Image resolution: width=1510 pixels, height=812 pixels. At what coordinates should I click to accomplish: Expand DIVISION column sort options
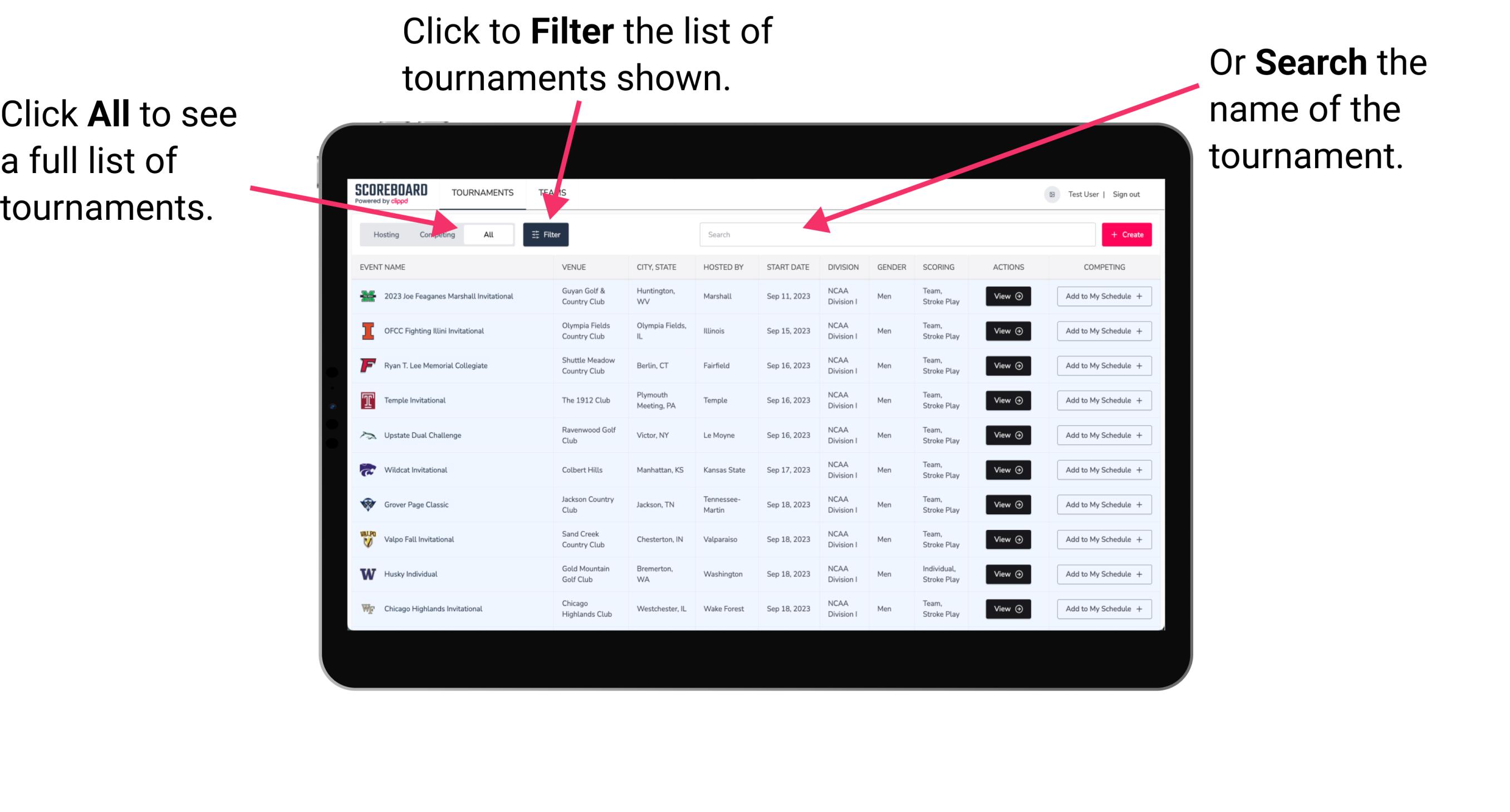click(844, 266)
